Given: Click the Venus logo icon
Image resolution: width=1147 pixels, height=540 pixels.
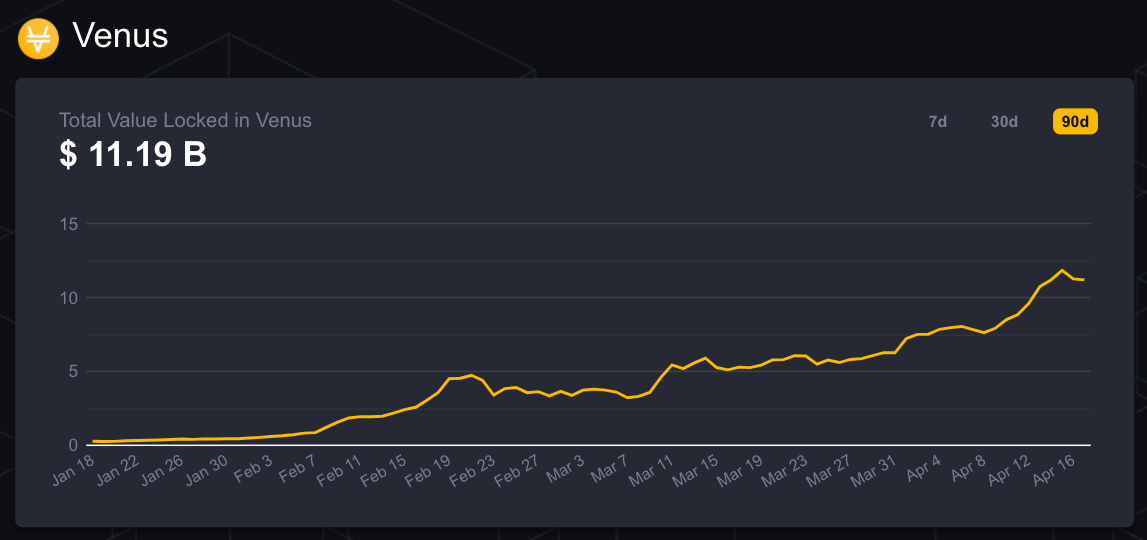Looking at the screenshot, I should coord(39,38).
